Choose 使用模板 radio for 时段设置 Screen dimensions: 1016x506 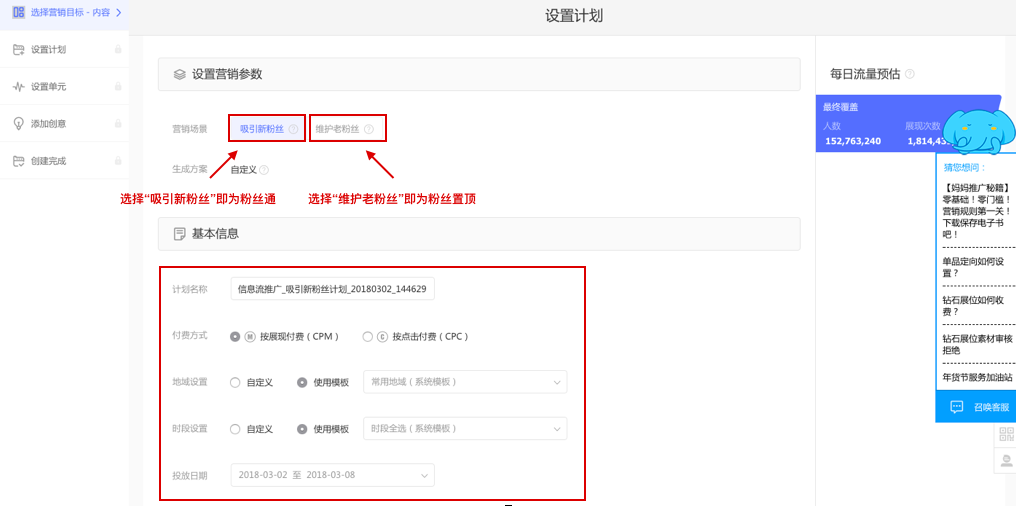click(302, 429)
